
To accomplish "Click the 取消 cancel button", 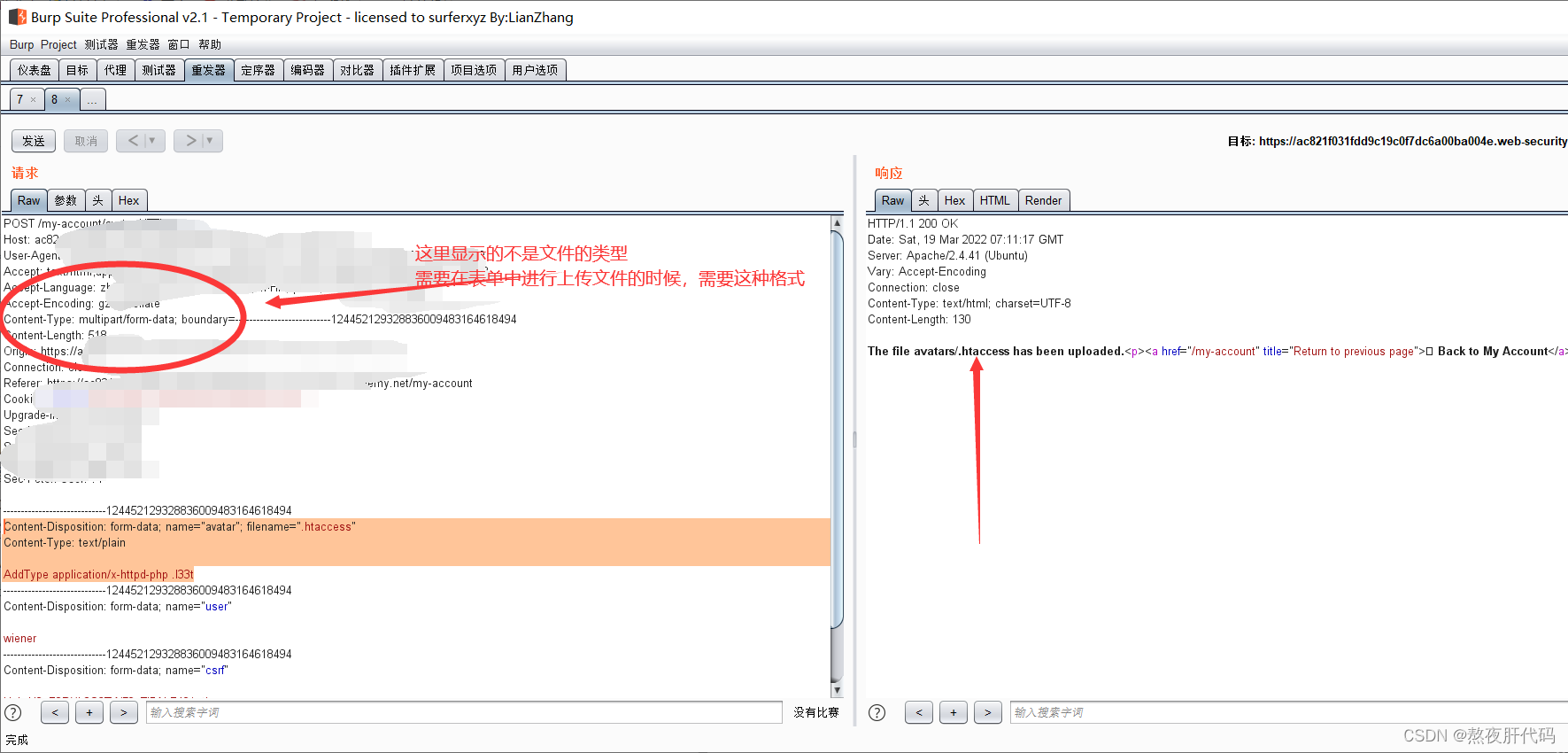I will point(86,141).
